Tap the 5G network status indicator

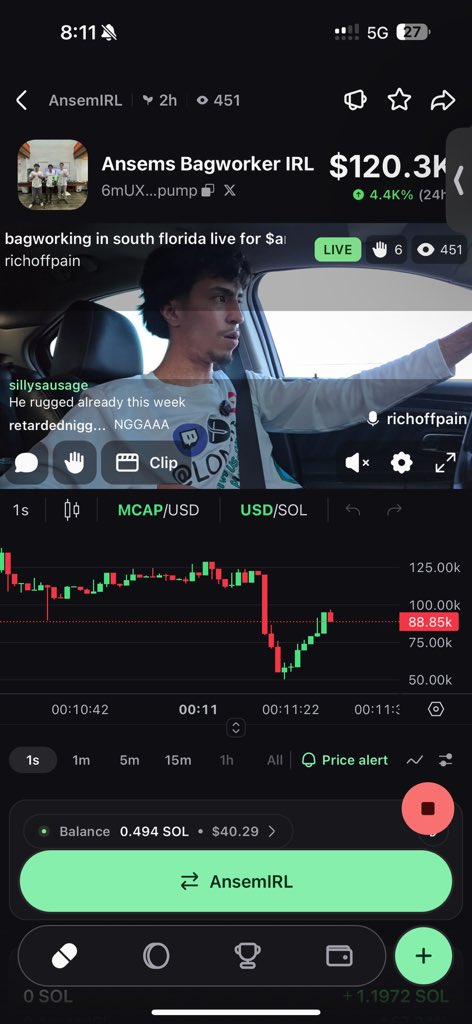[378, 33]
